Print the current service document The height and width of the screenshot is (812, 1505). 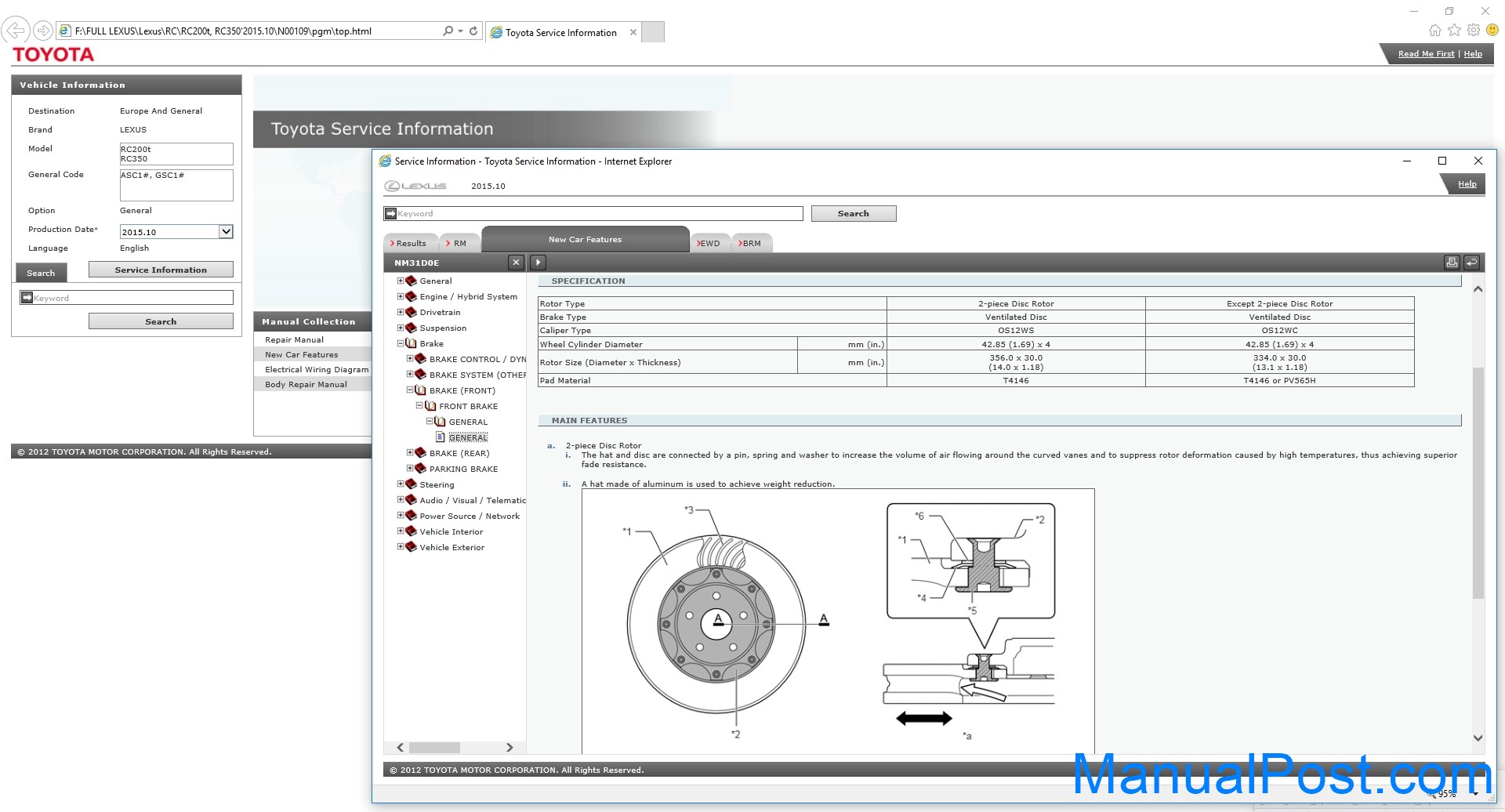pos(1452,263)
